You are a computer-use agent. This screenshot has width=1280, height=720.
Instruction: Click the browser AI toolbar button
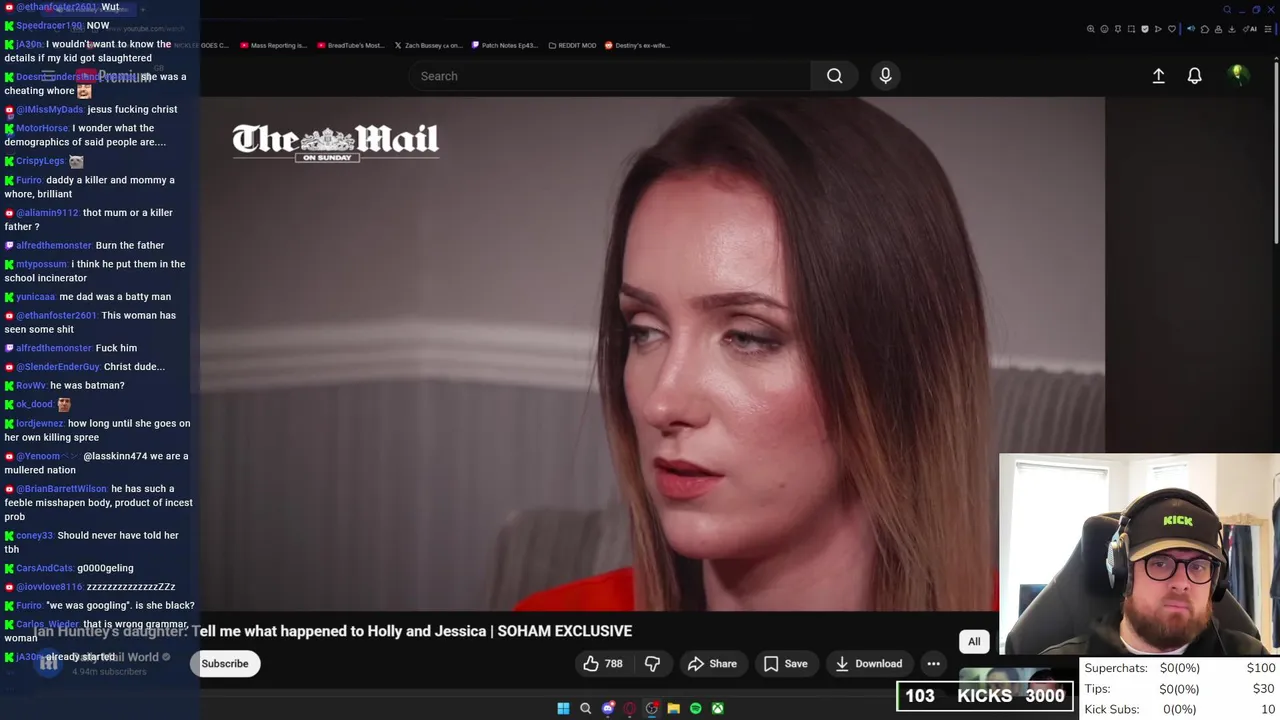click(1248, 29)
